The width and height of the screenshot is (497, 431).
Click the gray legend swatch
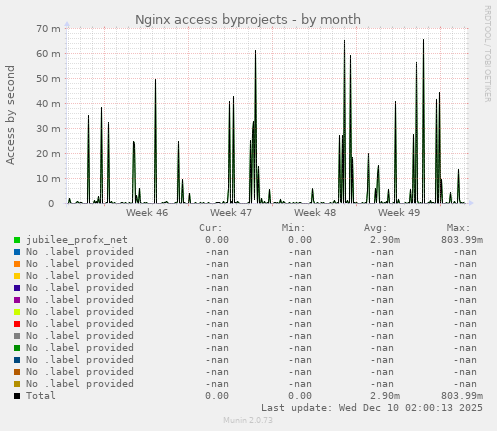(17, 336)
